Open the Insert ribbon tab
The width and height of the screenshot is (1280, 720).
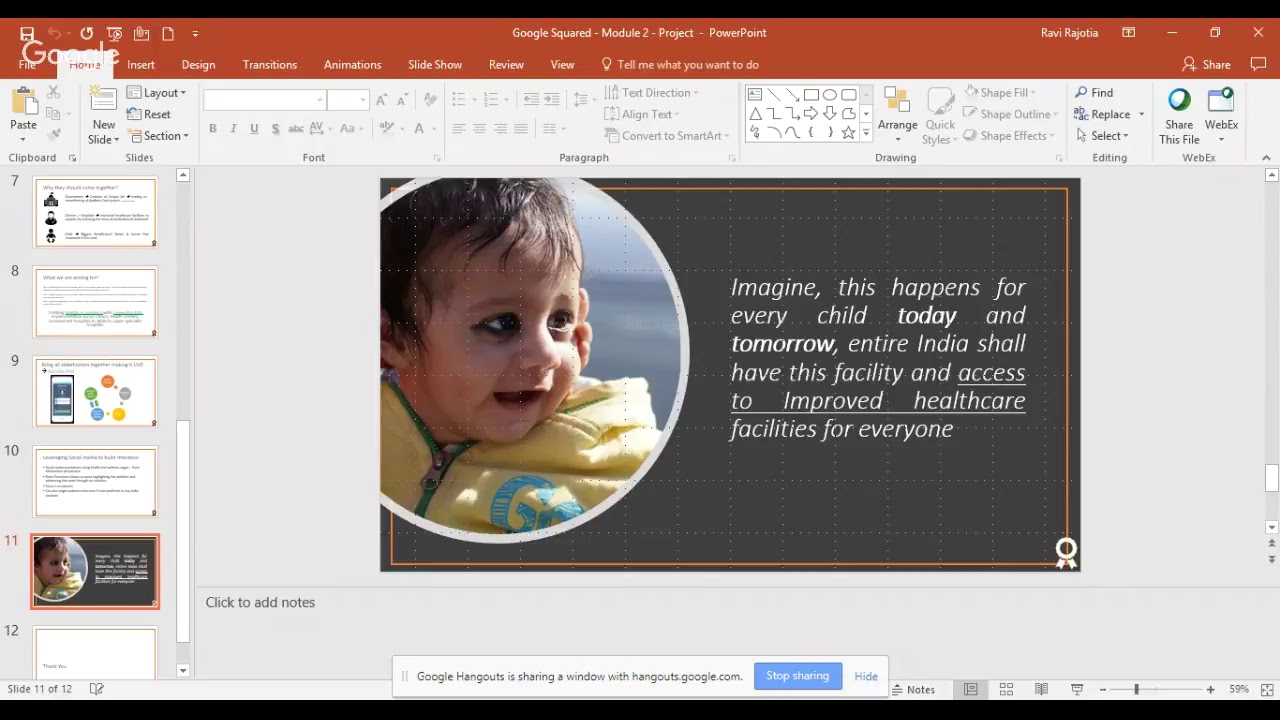(141, 65)
